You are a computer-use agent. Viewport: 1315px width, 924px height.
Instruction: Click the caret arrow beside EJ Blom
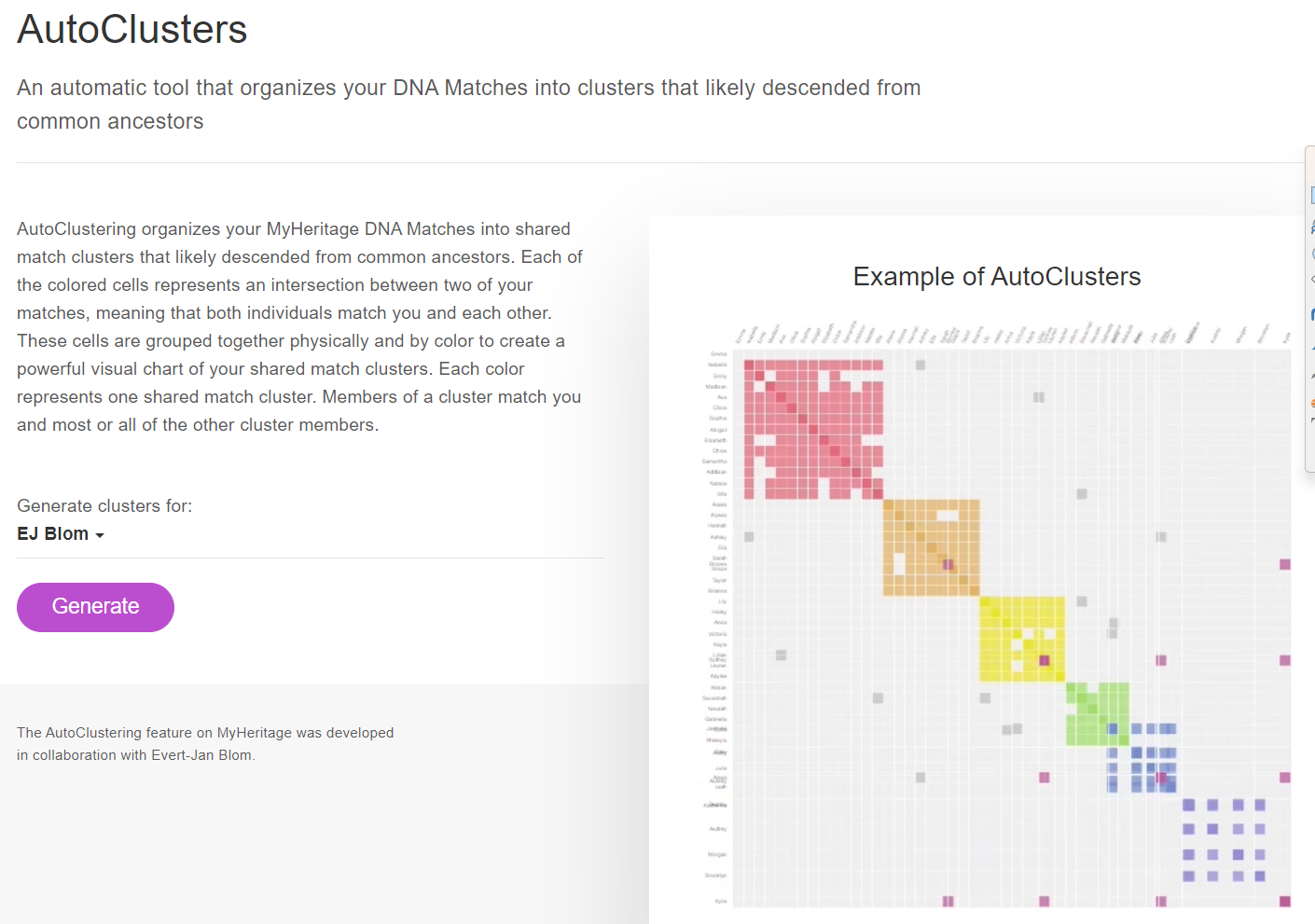(100, 535)
